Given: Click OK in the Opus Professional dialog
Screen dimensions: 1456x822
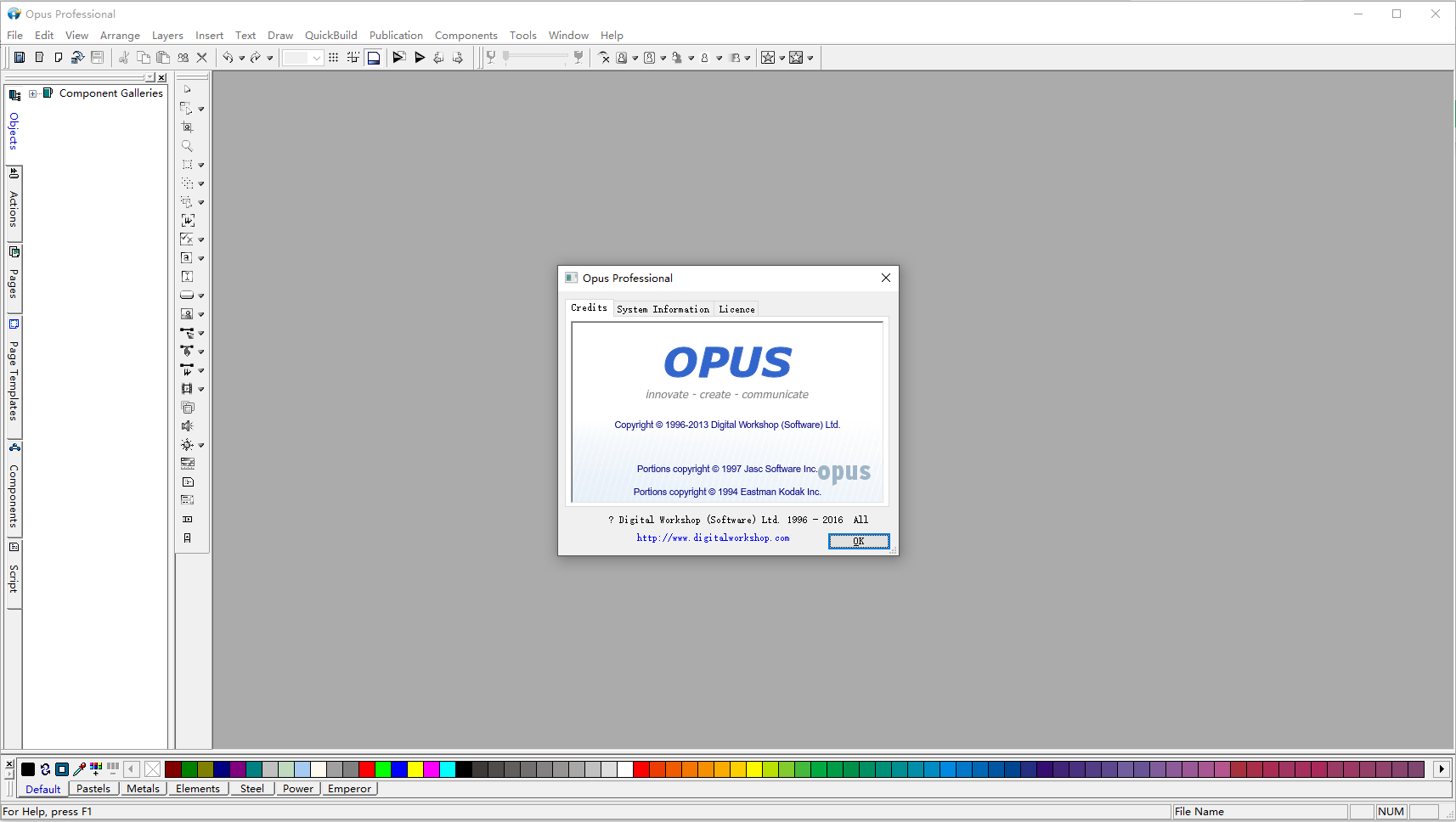Looking at the screenshot, I should [x=859, y=541].
